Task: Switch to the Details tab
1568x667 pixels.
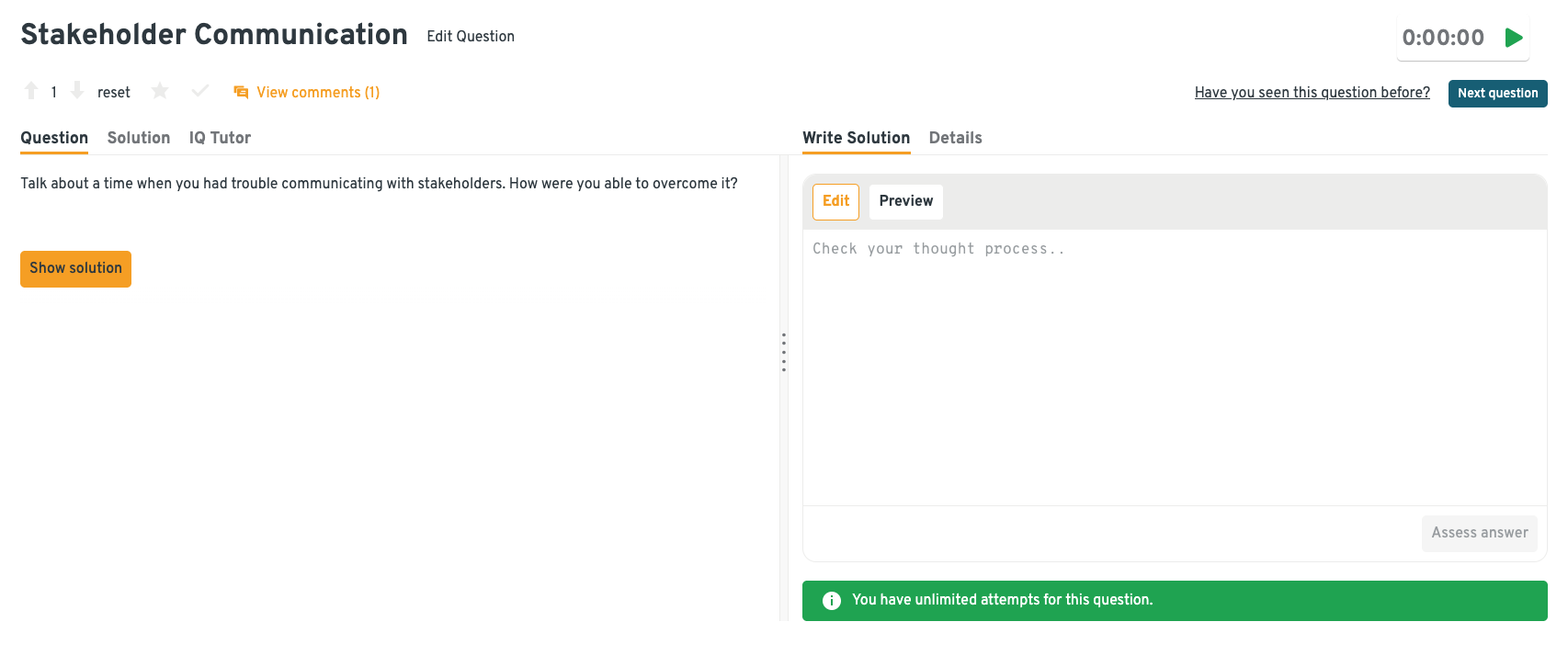Action: coord(955,138)
